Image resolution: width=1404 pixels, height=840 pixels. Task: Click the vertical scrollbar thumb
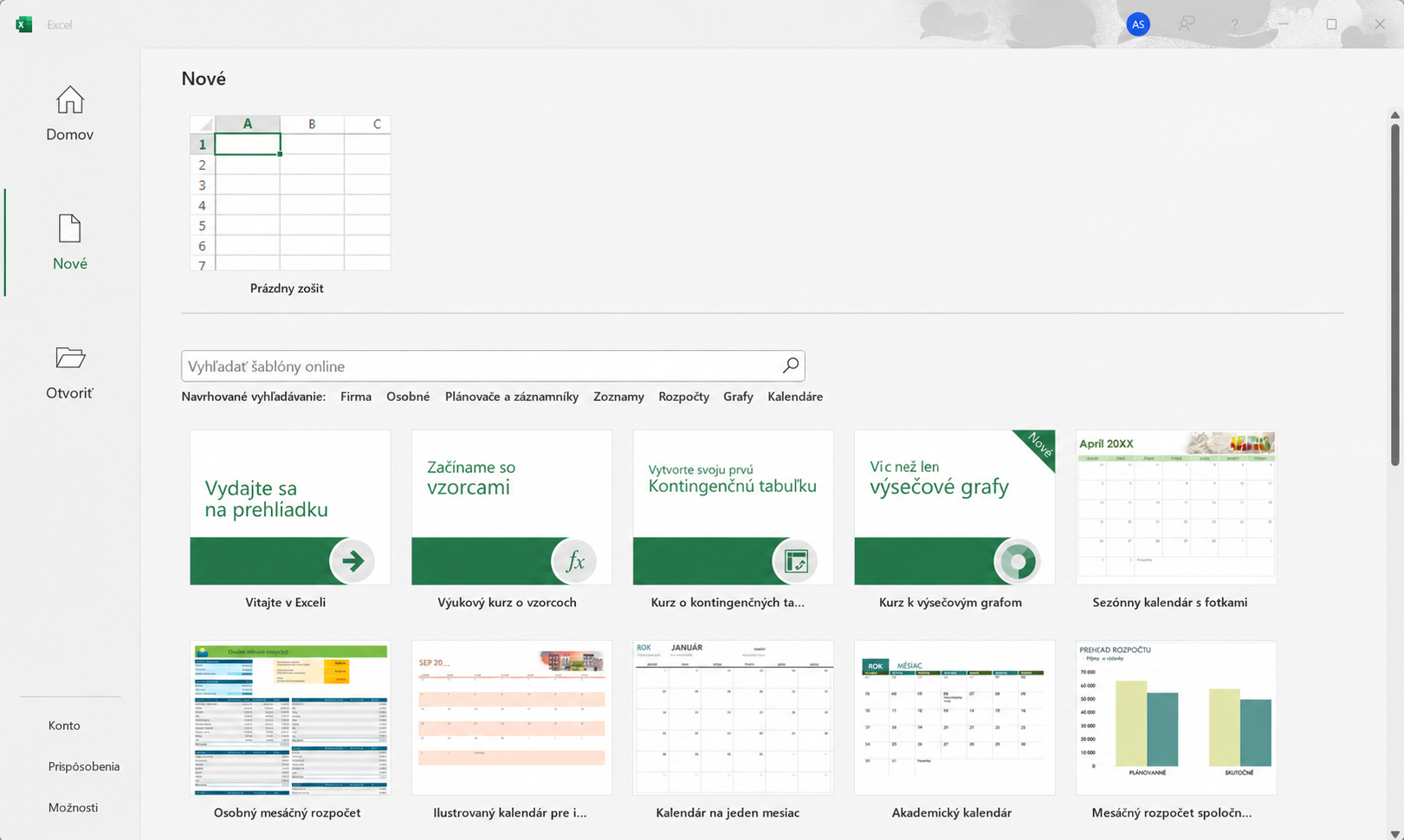click(x=1394, y=294)
